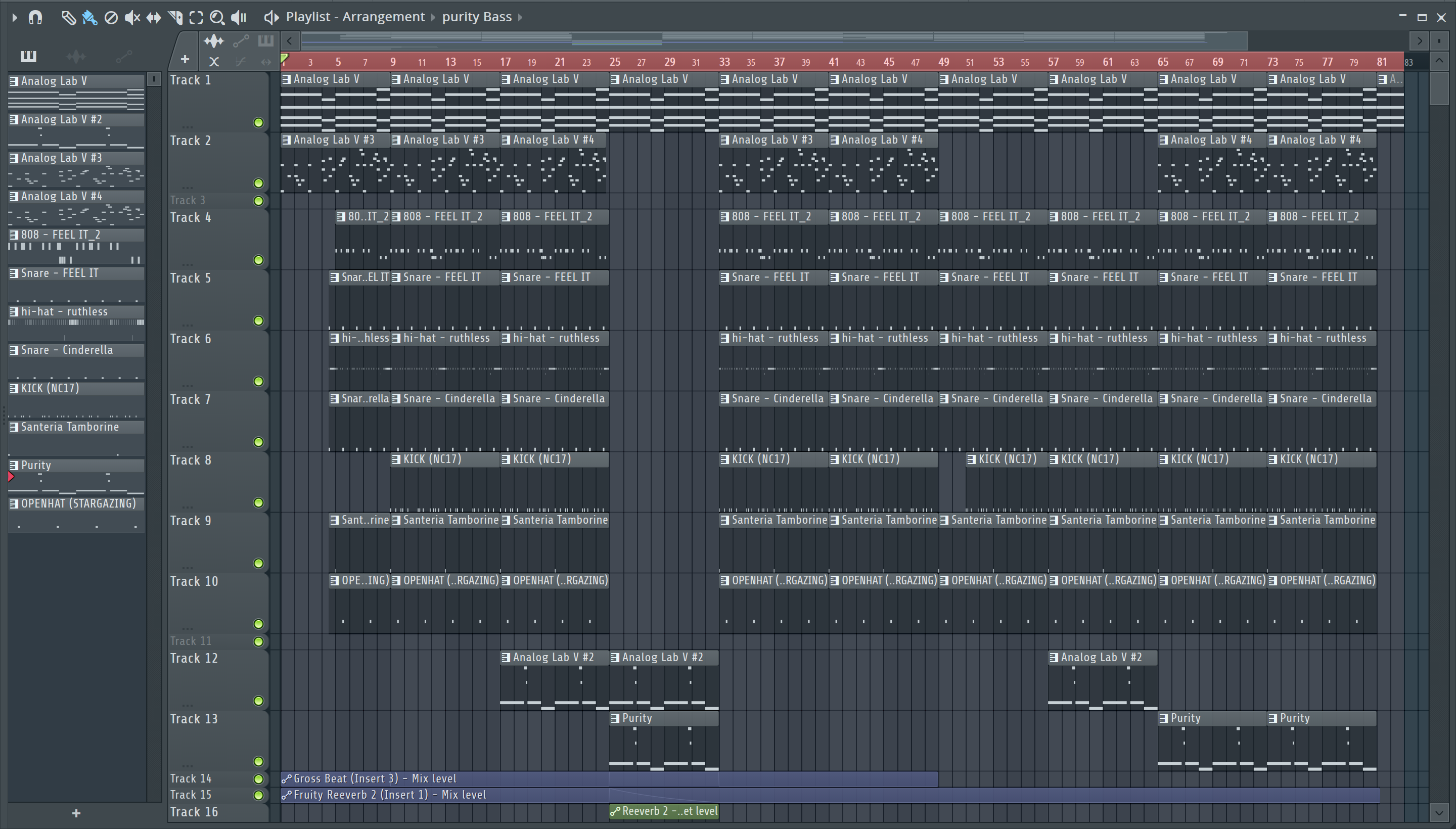
Task: Open the Arrangement dropdown arrow
Action: click(x=433, y=18)
